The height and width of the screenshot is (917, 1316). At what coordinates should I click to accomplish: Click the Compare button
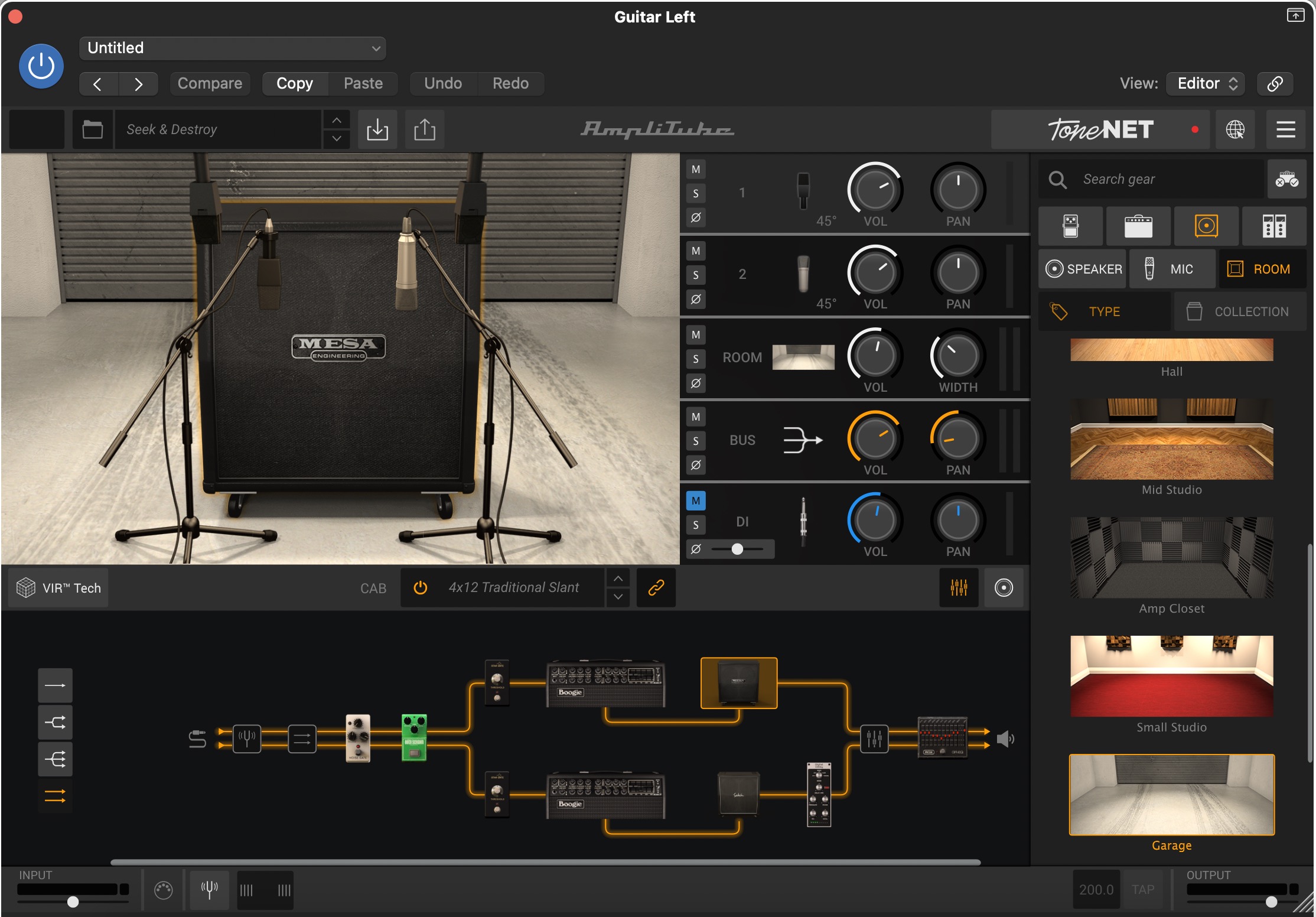pyautogui.click(x=210, y=83)
